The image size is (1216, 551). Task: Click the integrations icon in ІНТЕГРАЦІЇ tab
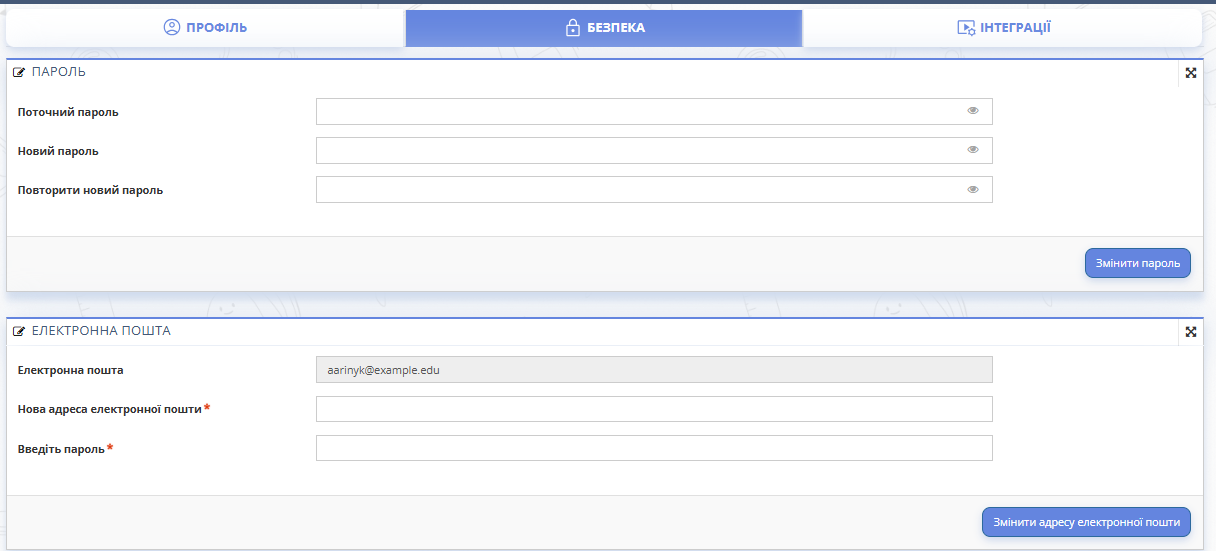pos(966,28)
